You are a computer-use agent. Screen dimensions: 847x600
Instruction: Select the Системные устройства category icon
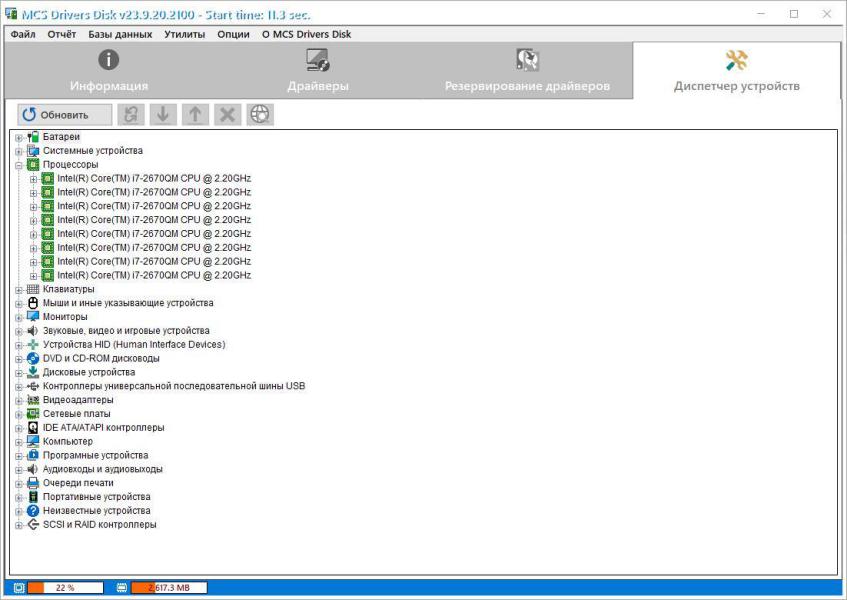pyautogui.click(x=33, y=151)
